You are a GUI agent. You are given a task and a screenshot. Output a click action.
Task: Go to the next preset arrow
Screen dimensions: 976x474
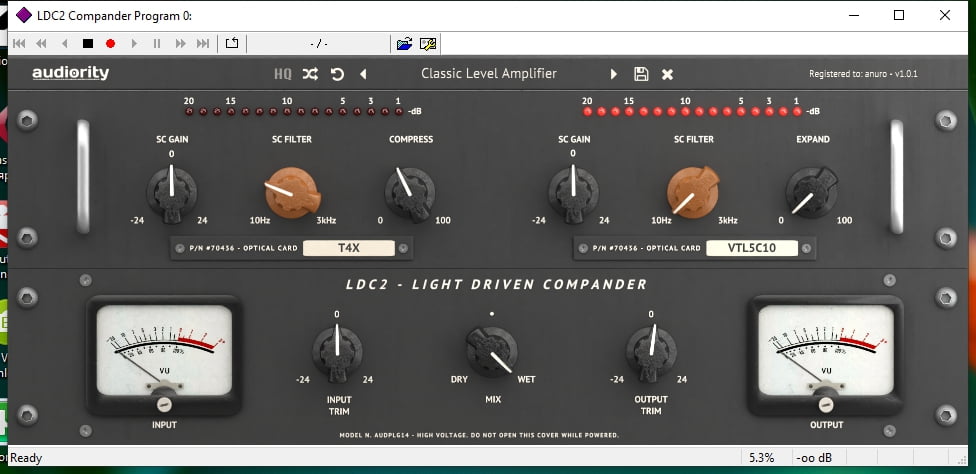(614, 74)
